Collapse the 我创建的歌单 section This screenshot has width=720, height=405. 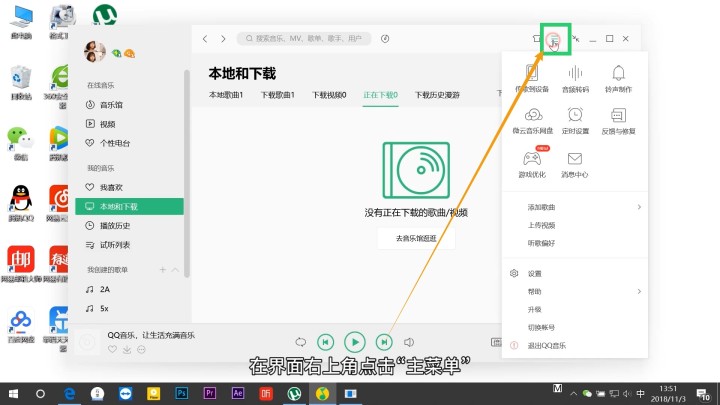[175, 270]
